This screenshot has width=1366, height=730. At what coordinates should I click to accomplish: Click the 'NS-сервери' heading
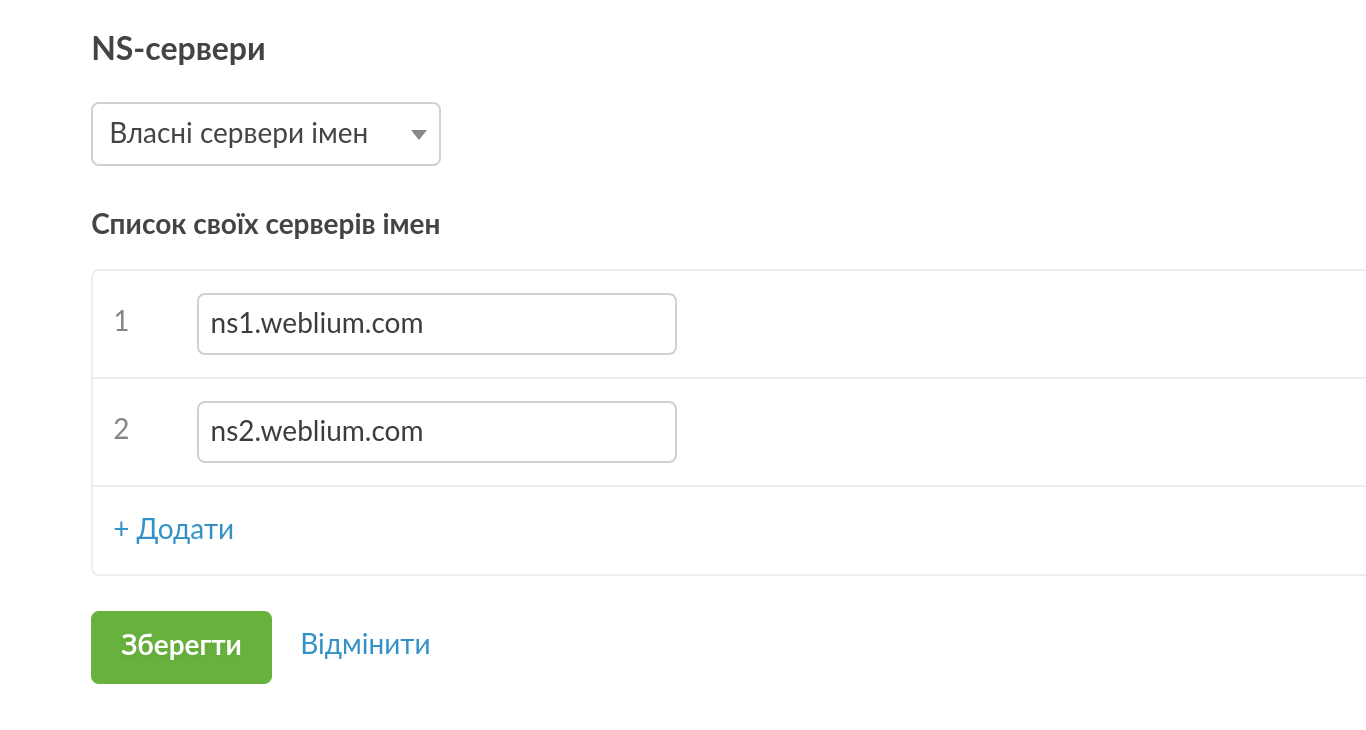178,49
